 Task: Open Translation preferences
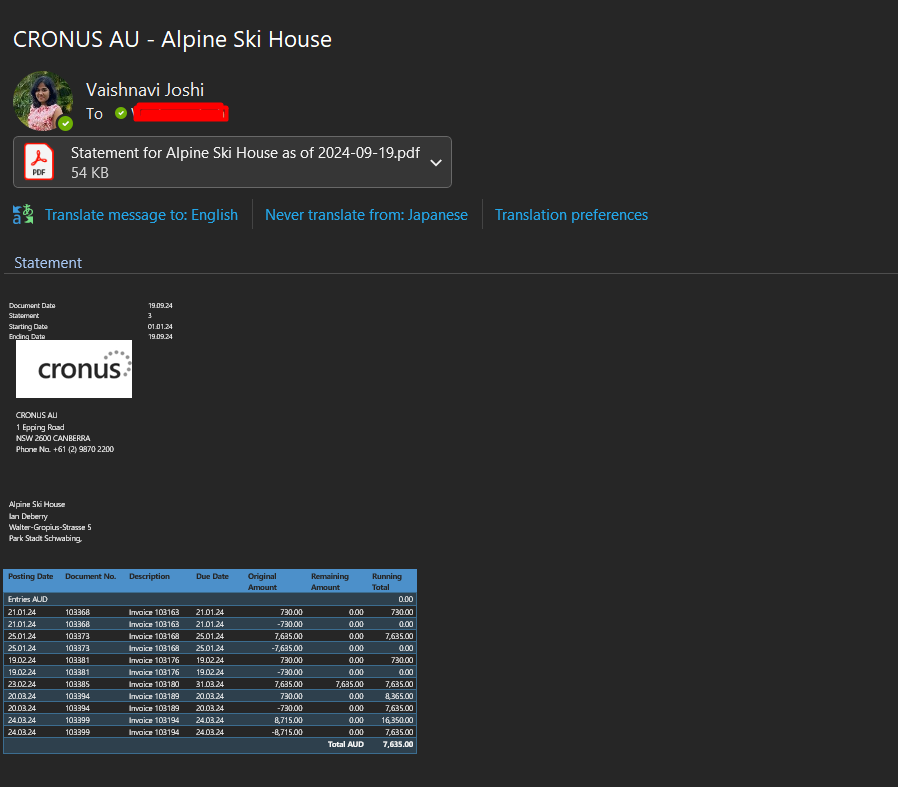click(572, 215)
